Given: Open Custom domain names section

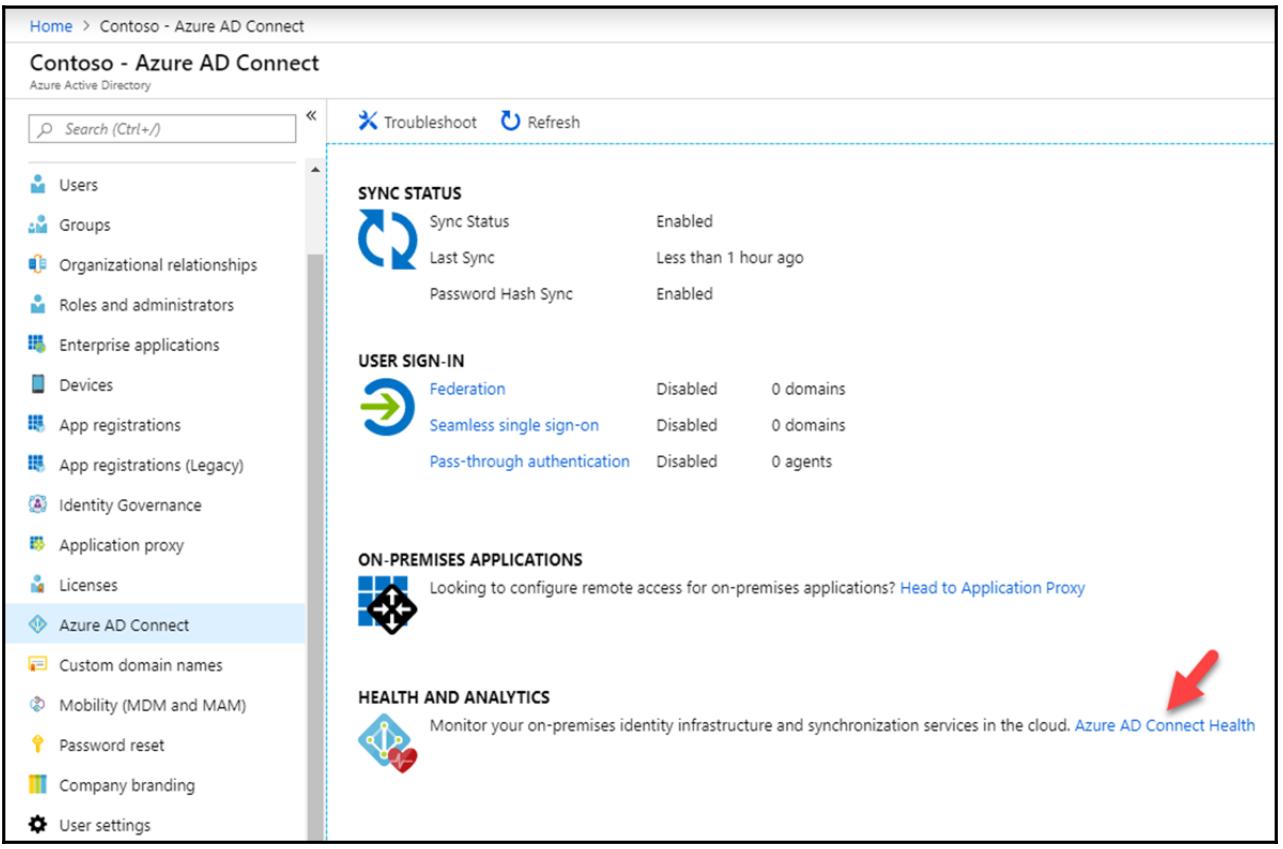Looking at the screenshot, I should click(x=140, y=665).
